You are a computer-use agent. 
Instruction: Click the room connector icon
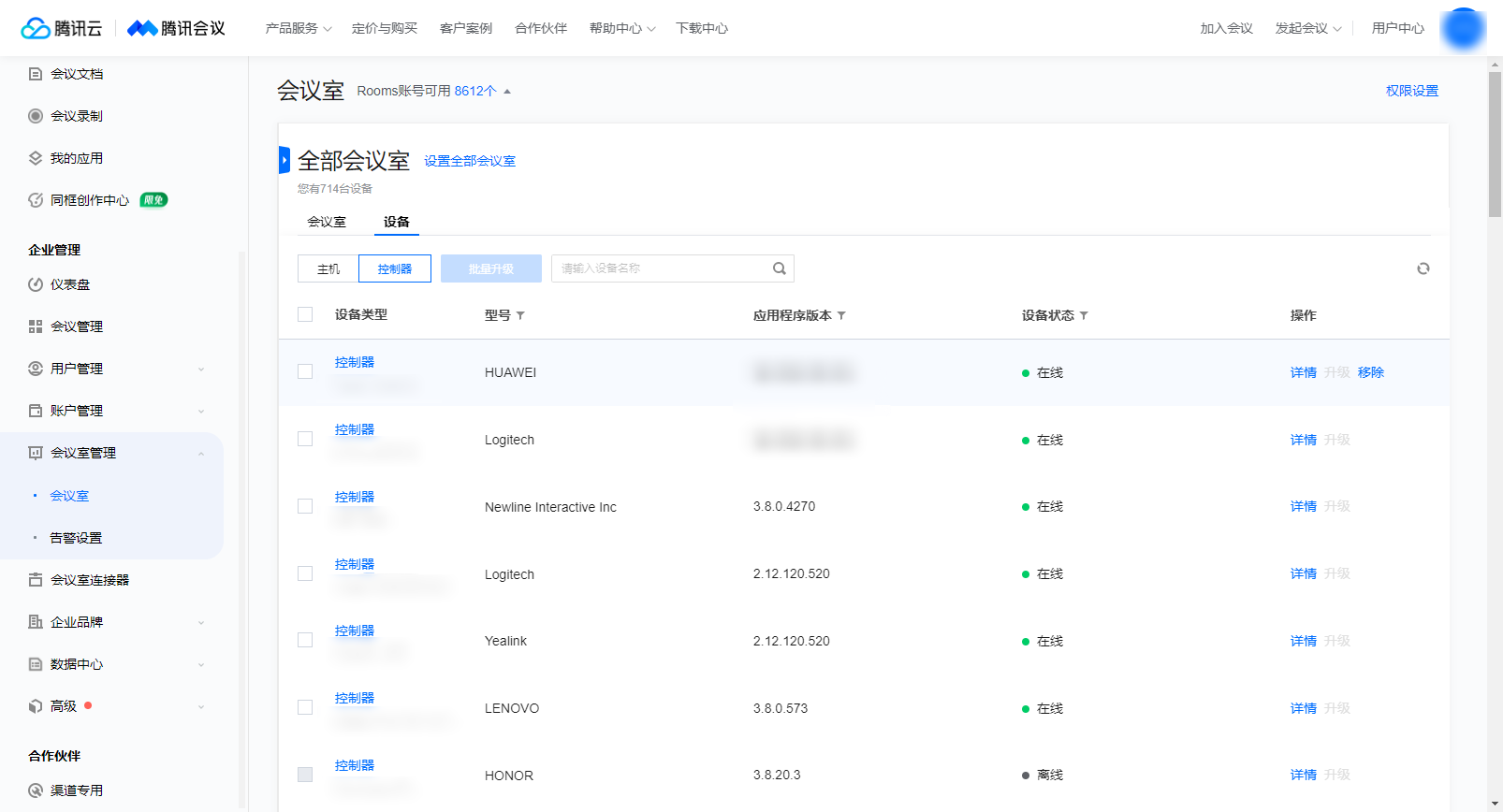(x=36, y=580)
